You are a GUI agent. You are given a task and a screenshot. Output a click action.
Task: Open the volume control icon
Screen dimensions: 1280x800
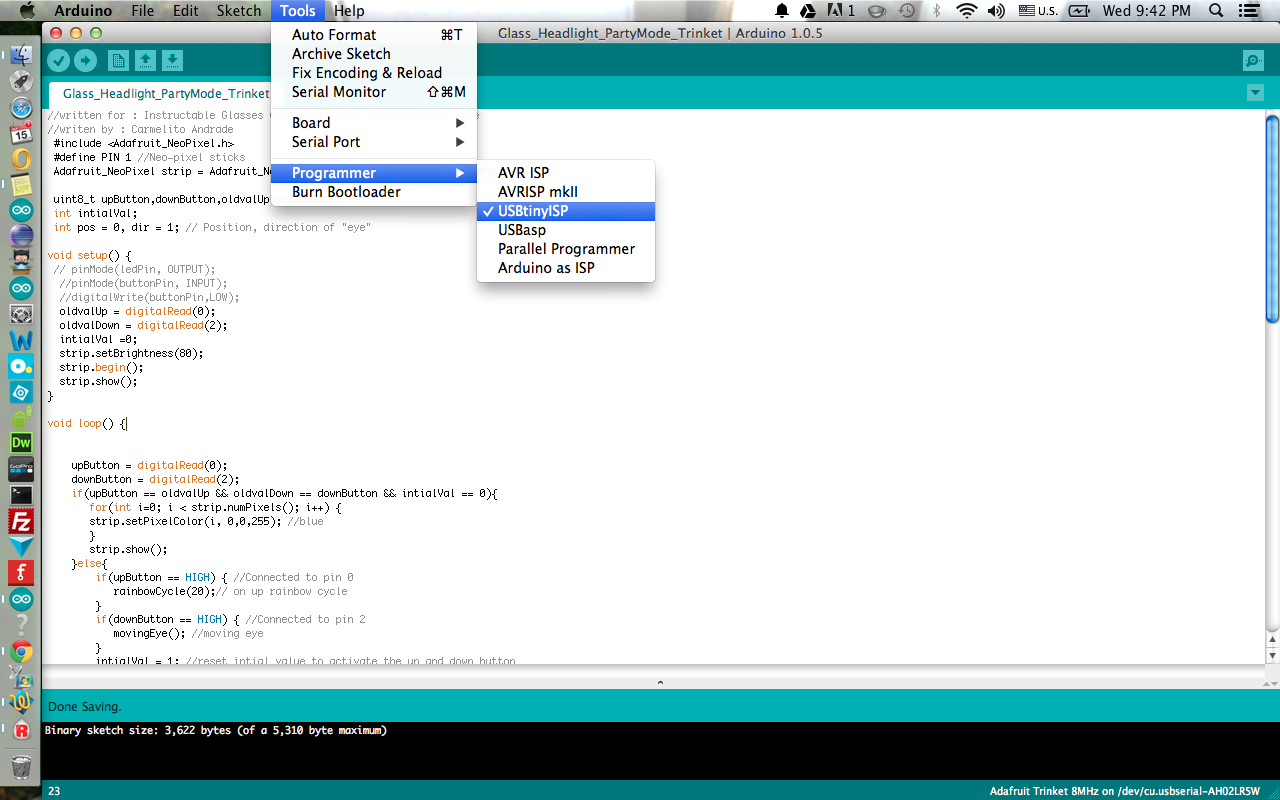[x=996, y=11]
